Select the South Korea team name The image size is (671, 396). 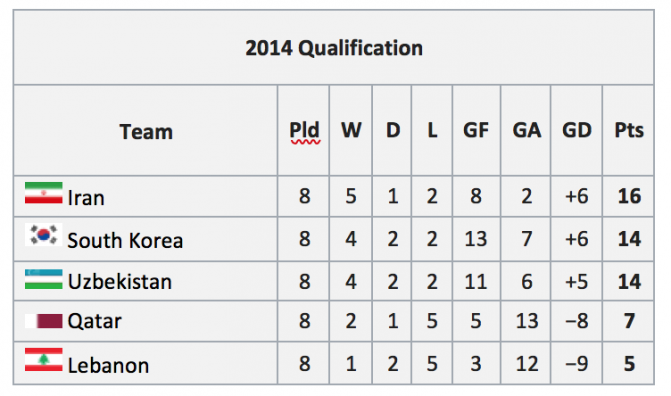125,241
